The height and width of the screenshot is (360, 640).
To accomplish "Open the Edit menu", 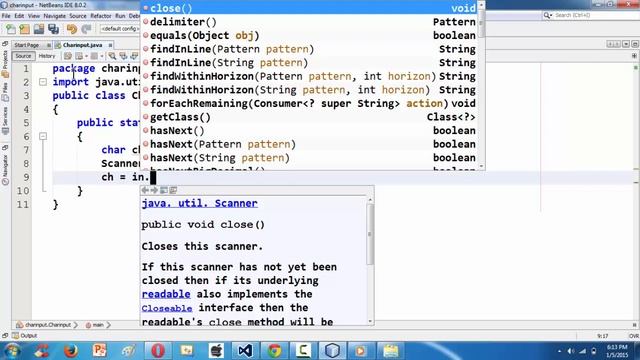I will click(x=19, y=16).
